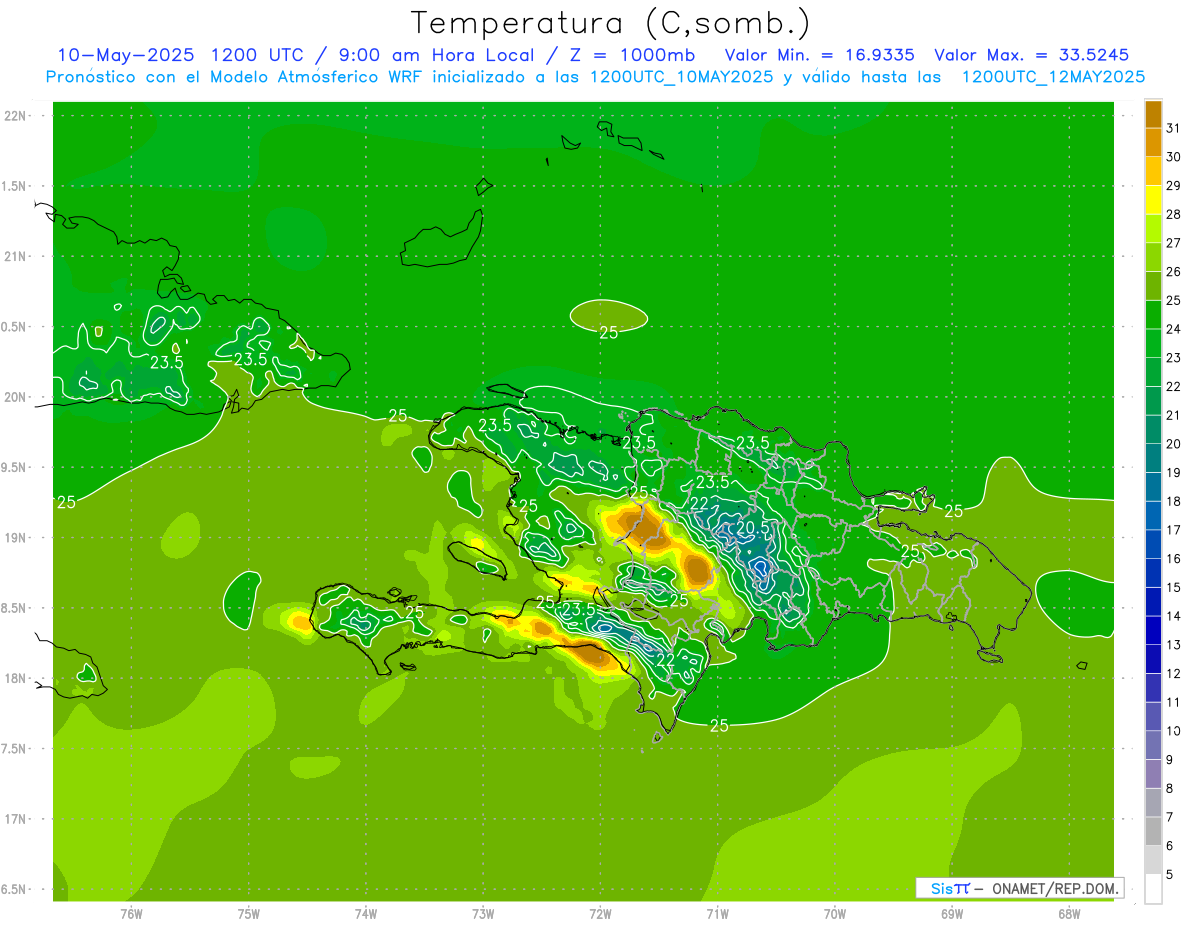Viewport: 1200px width, 927px height.
Task: Click the SisTT ONAMET/REP.DOM. logo box
Action: tap(1020, 888)
